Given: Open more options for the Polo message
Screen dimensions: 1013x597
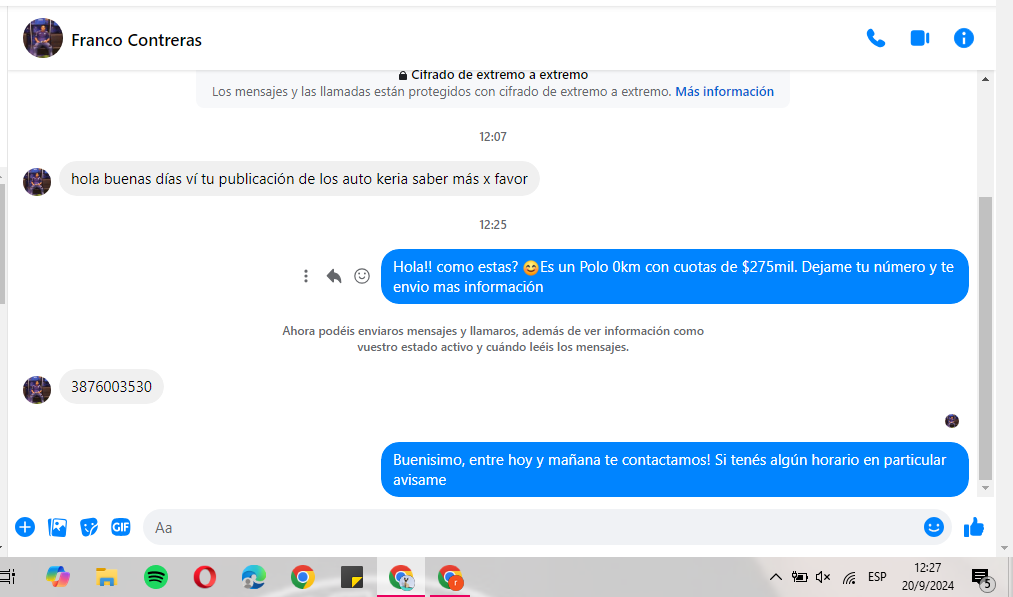Looking at the screenshot, I should [x=306, y=277].
